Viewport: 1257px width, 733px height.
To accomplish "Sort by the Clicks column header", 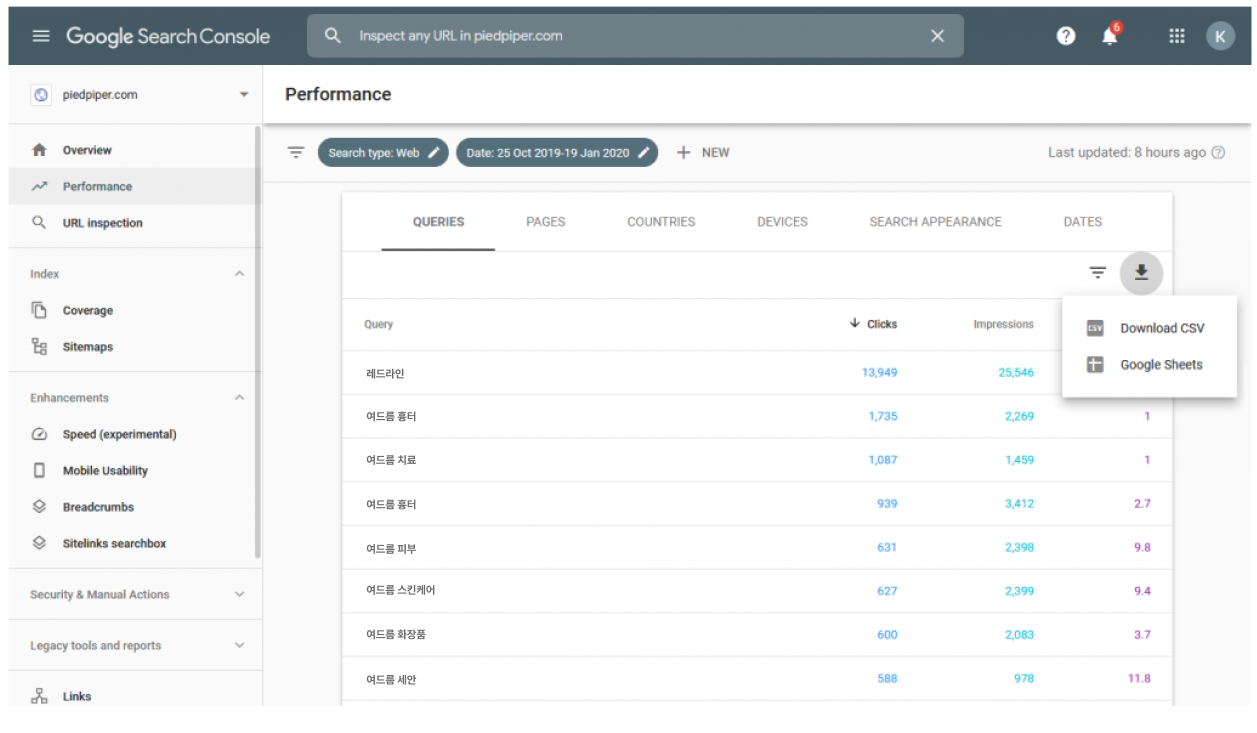I will point(873,324).
